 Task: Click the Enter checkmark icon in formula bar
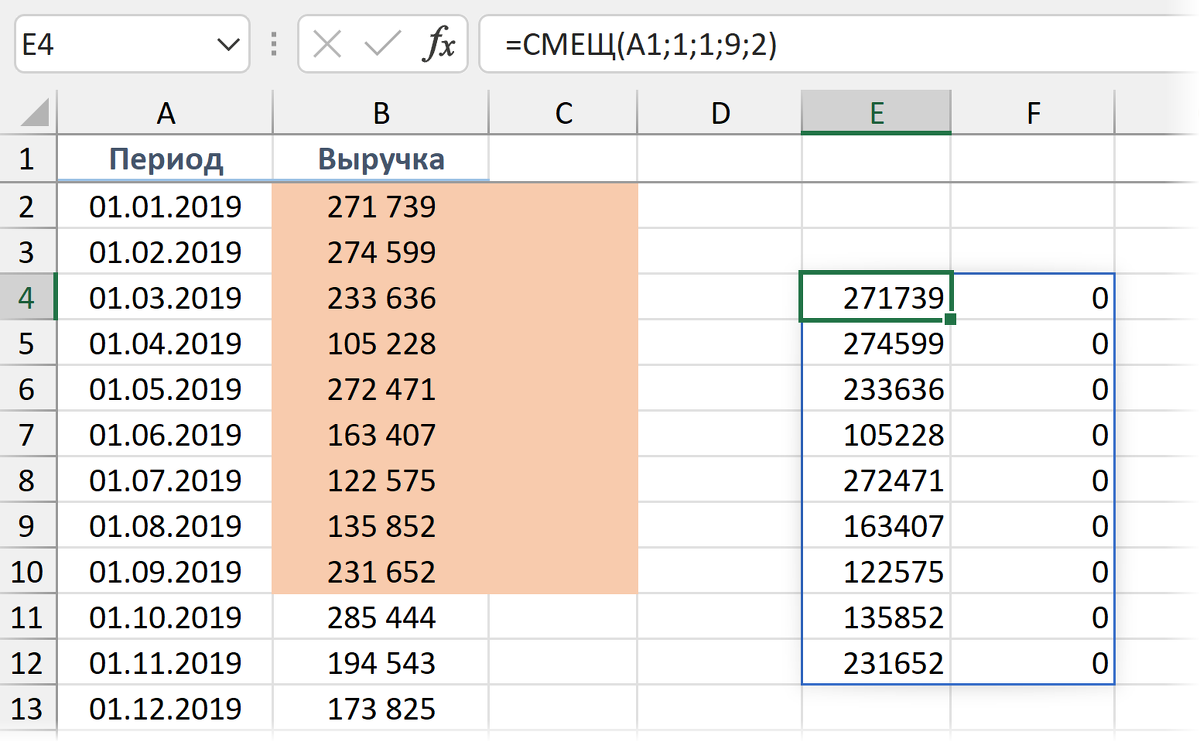(x=382, y=45)
